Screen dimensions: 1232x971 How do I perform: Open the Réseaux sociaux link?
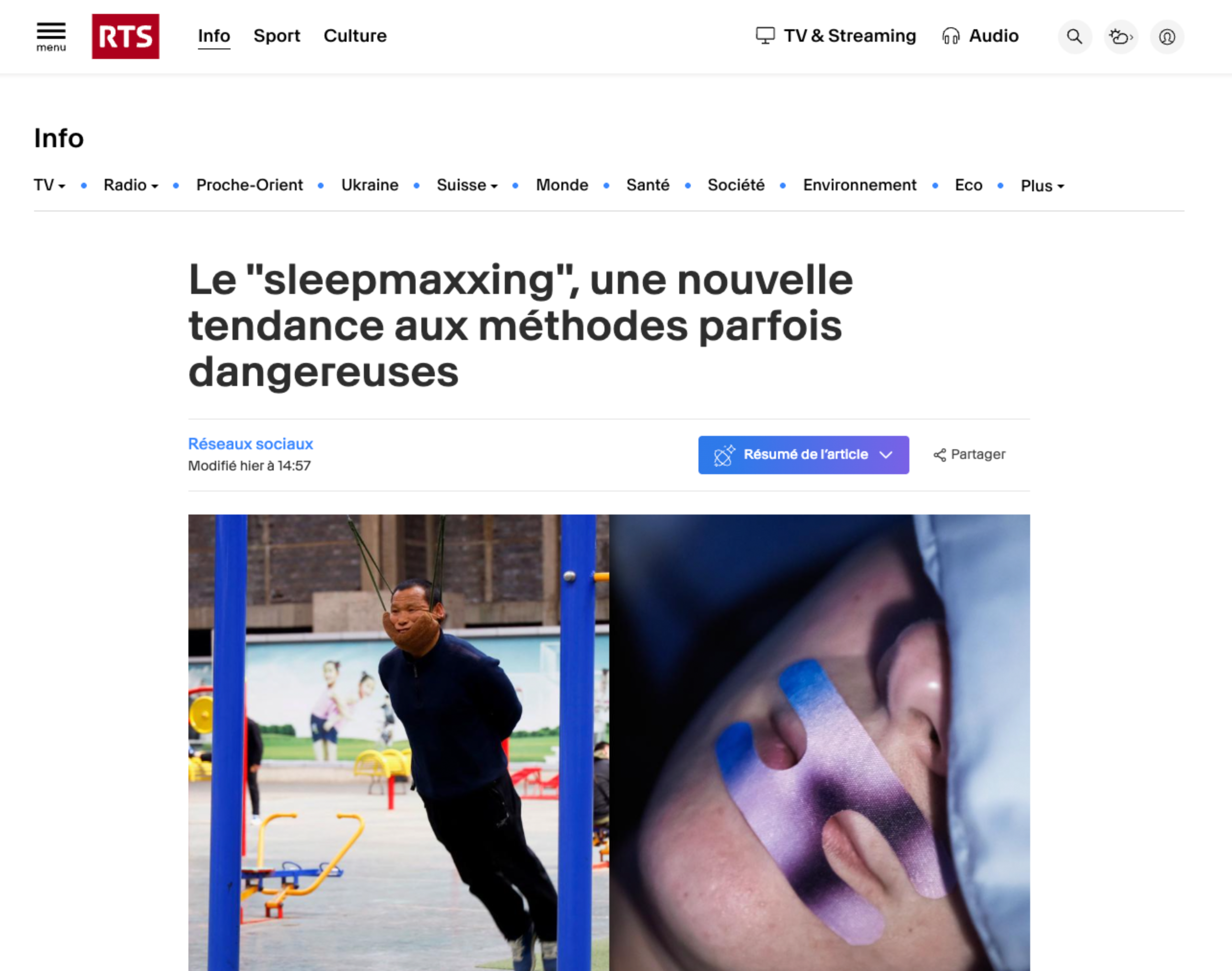[x=251, y=444]
